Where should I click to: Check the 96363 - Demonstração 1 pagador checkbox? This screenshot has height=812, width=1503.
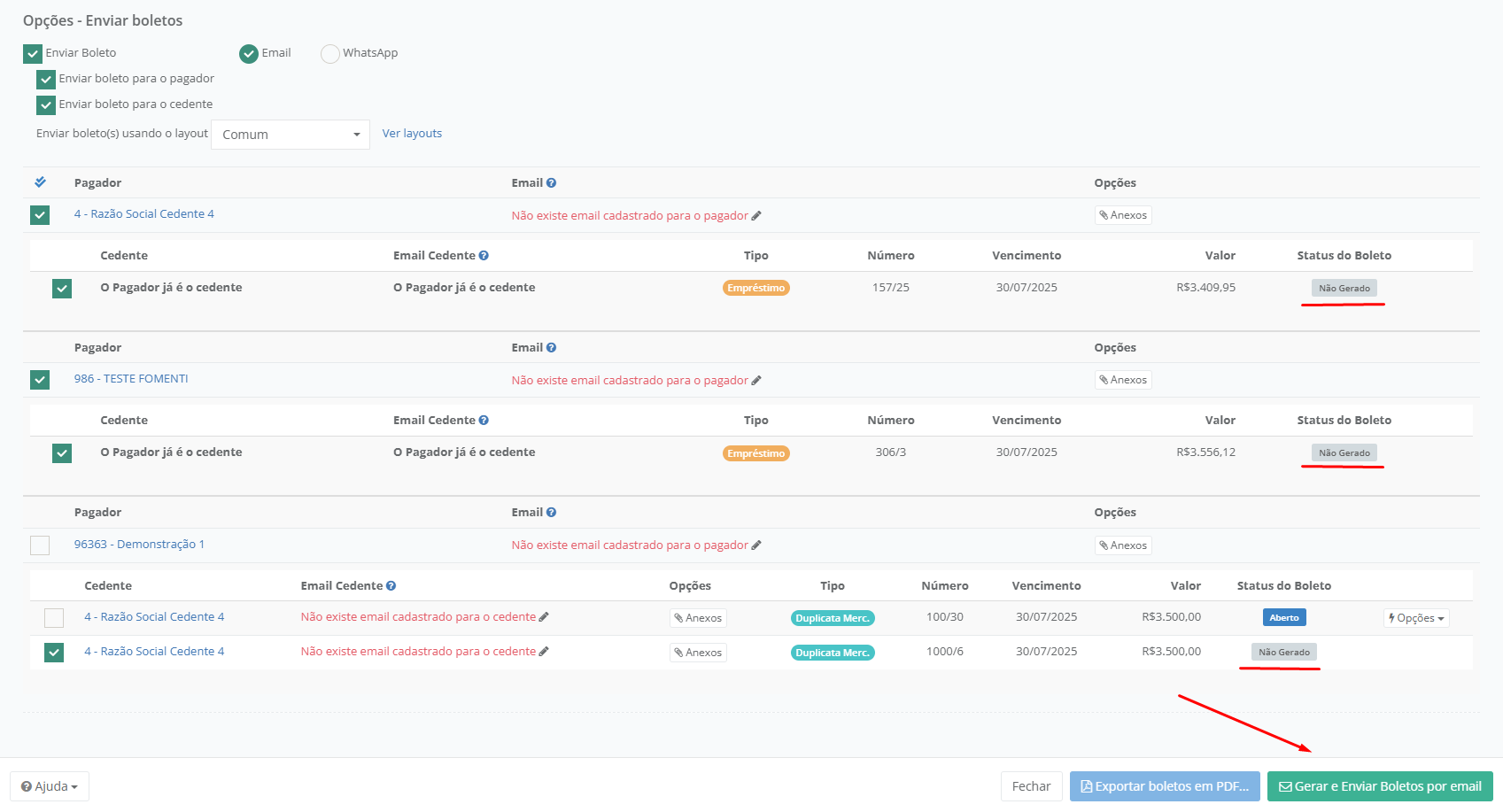point(40,545)
